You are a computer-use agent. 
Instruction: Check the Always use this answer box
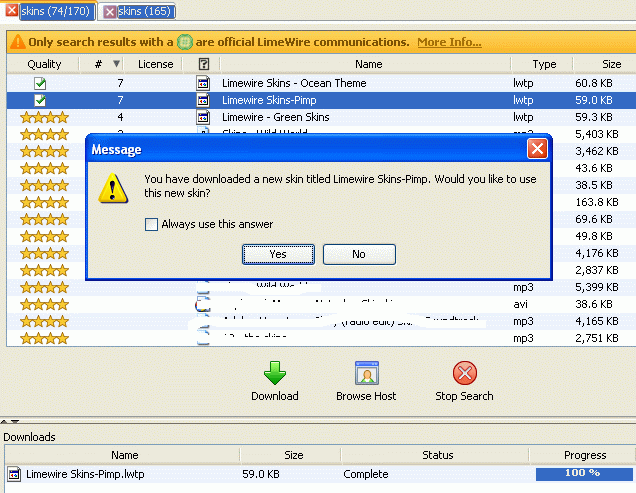[x=151, y=224]
